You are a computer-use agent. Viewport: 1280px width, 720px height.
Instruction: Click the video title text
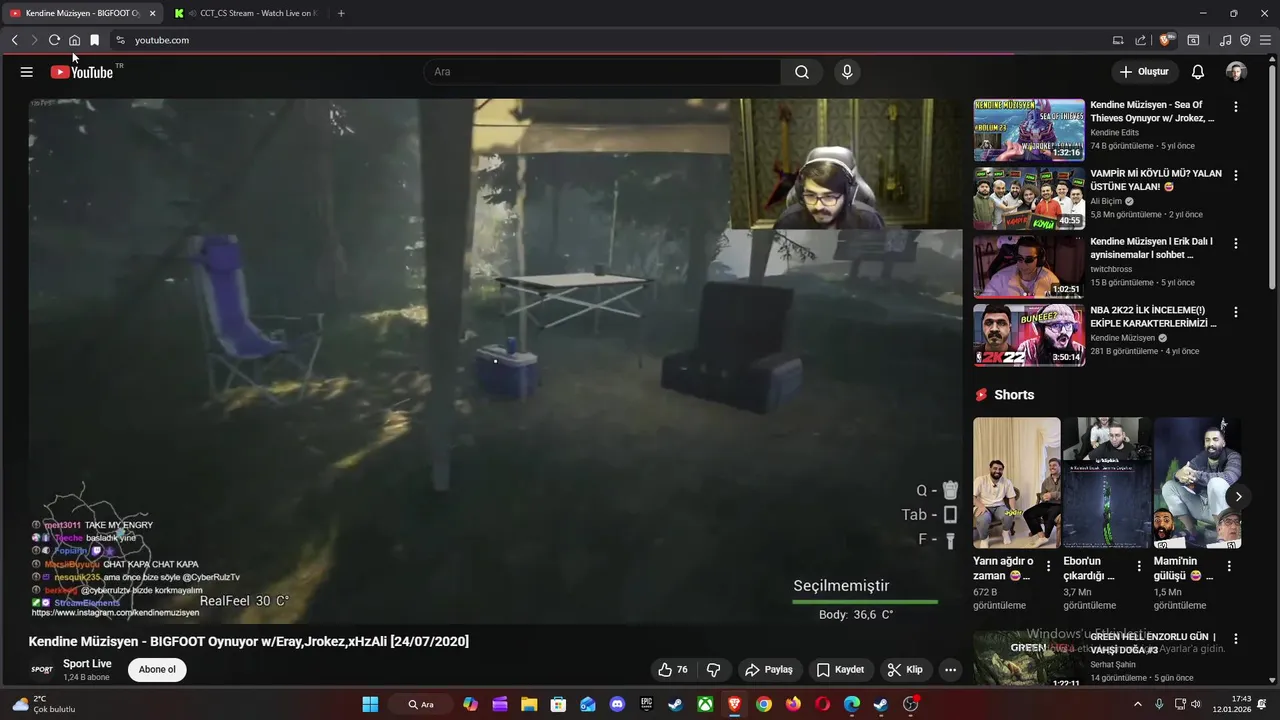click(249, 641)
